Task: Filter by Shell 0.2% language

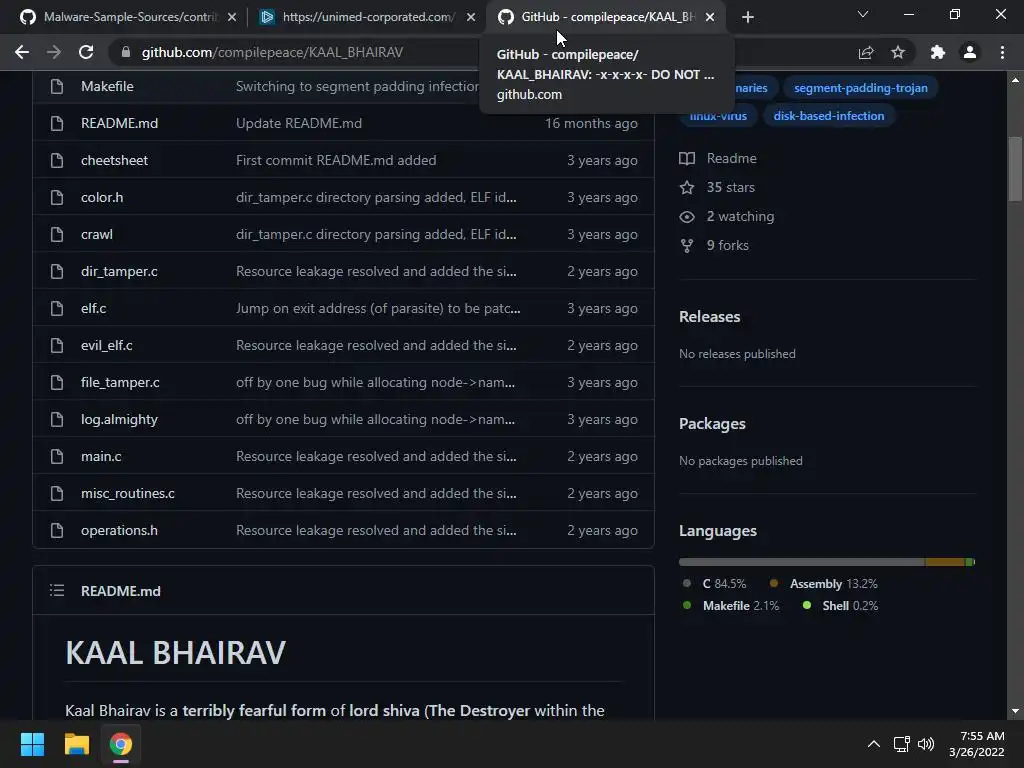Action: [840, 605]
